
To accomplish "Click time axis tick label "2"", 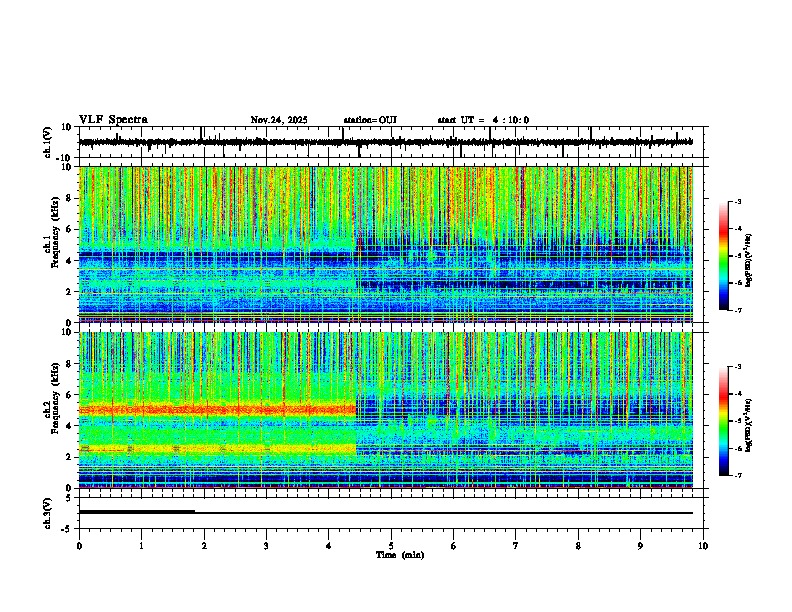I will click(x=204, y=546).
